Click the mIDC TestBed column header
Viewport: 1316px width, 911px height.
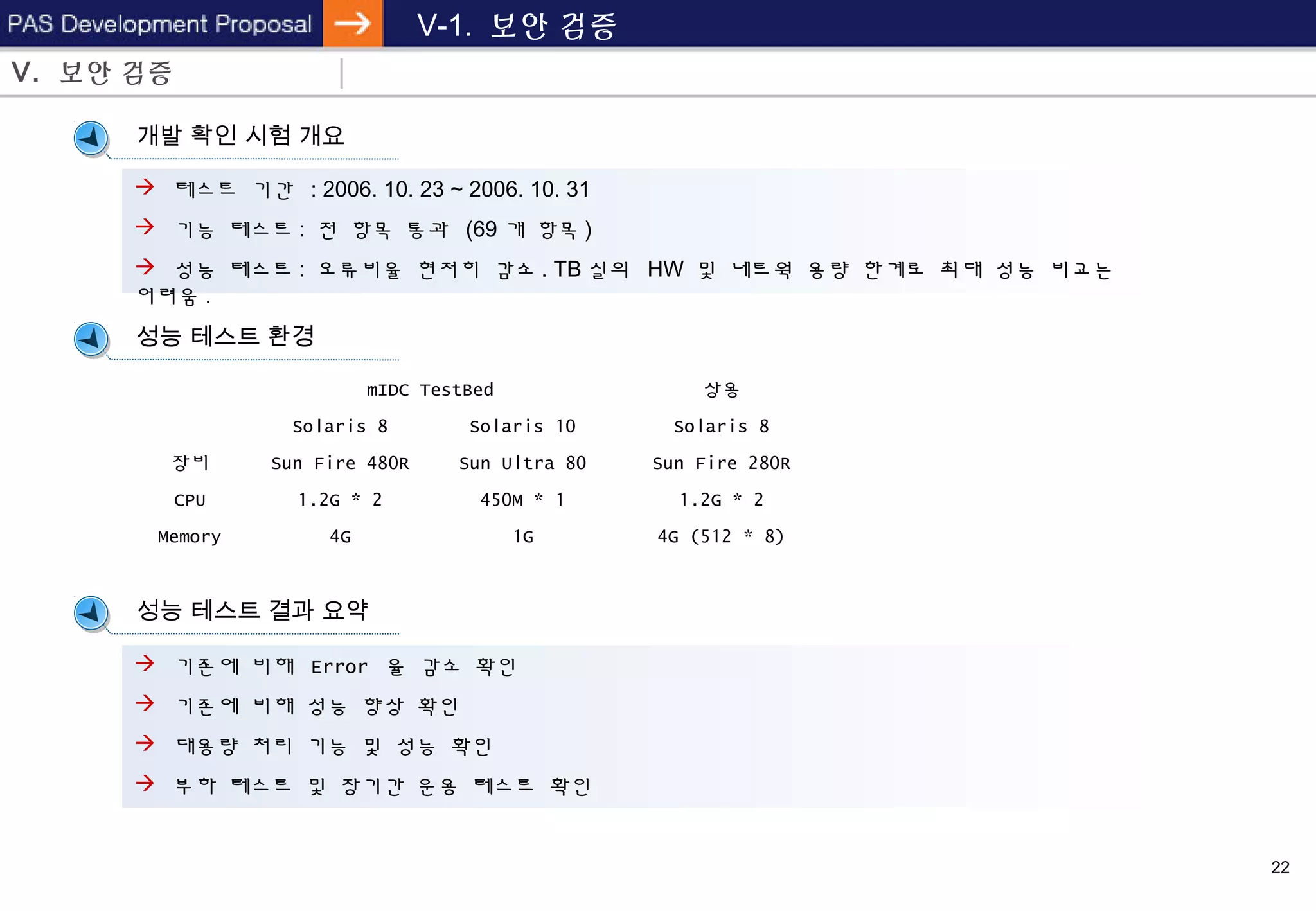(430, 390)
